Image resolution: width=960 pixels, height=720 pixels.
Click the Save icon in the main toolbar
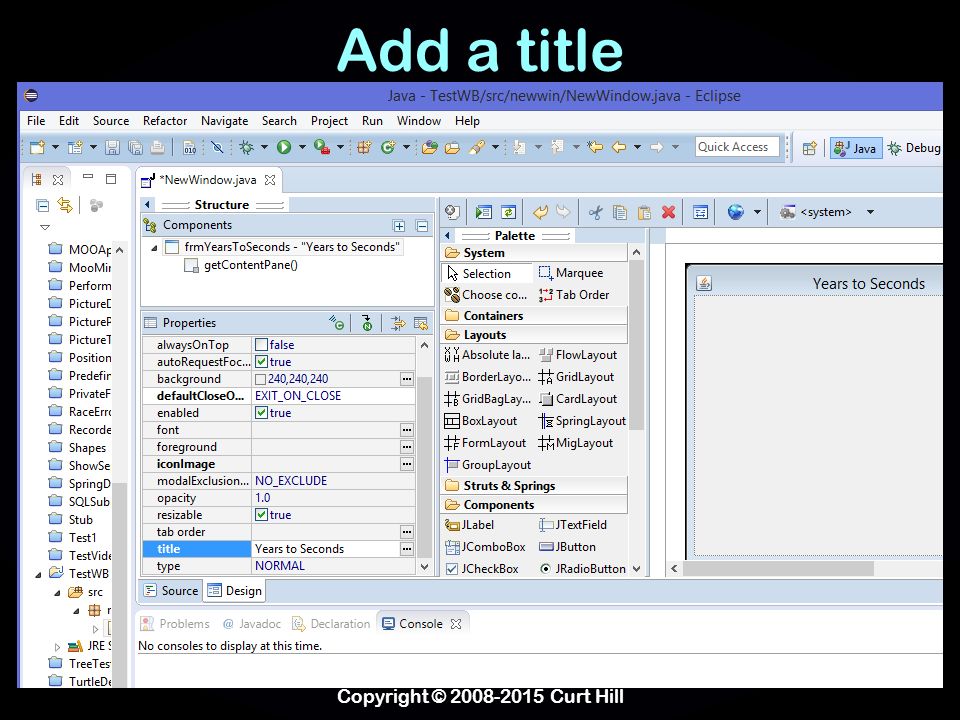[x=112, y=148]
